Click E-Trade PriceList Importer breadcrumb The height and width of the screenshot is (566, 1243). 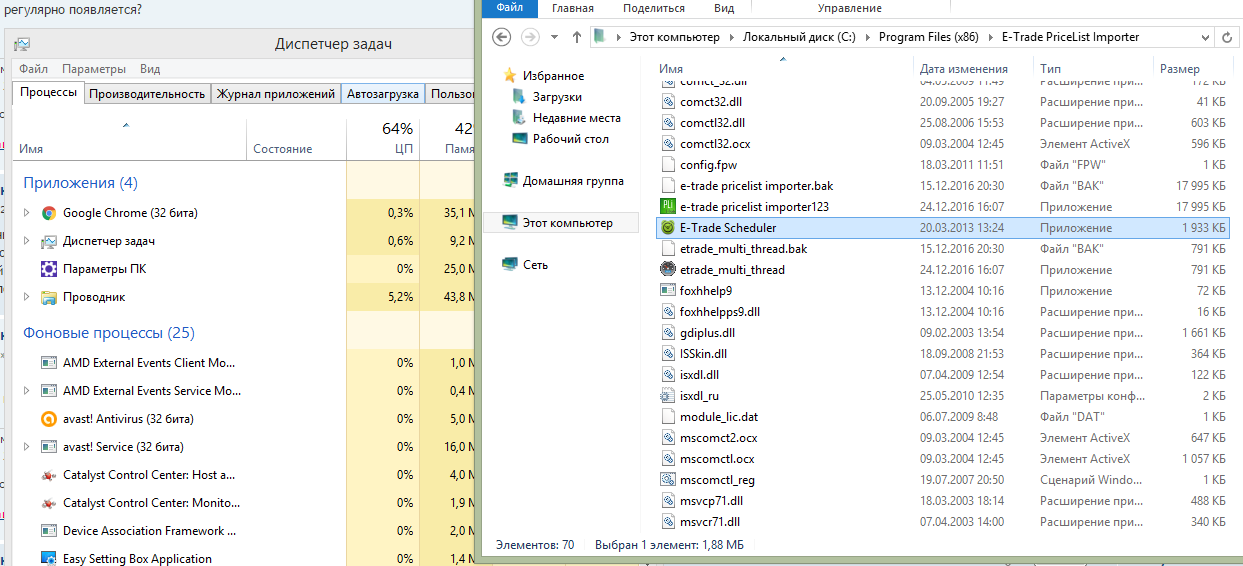click(1069, 37)
